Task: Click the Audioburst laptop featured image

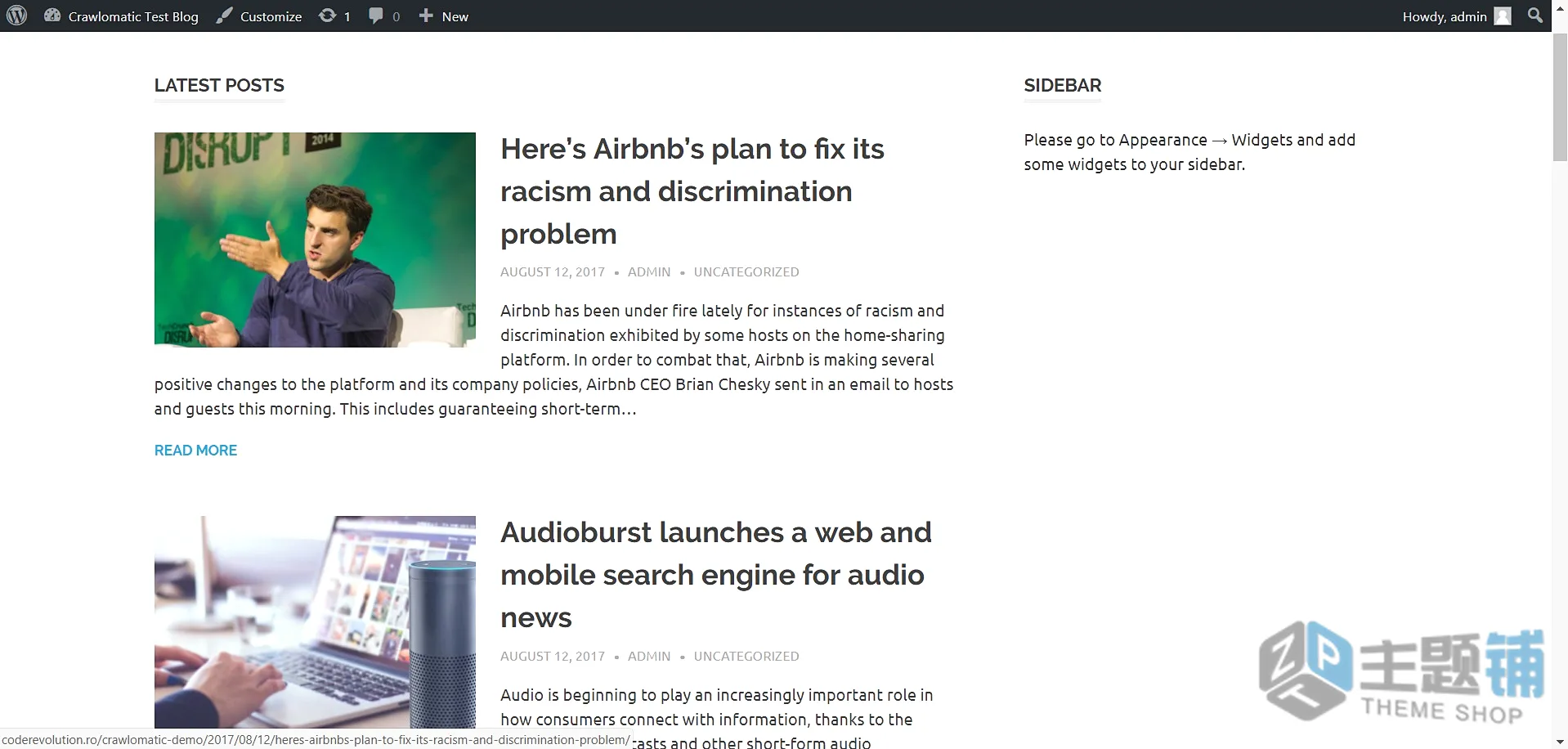Action: [315, 621]
